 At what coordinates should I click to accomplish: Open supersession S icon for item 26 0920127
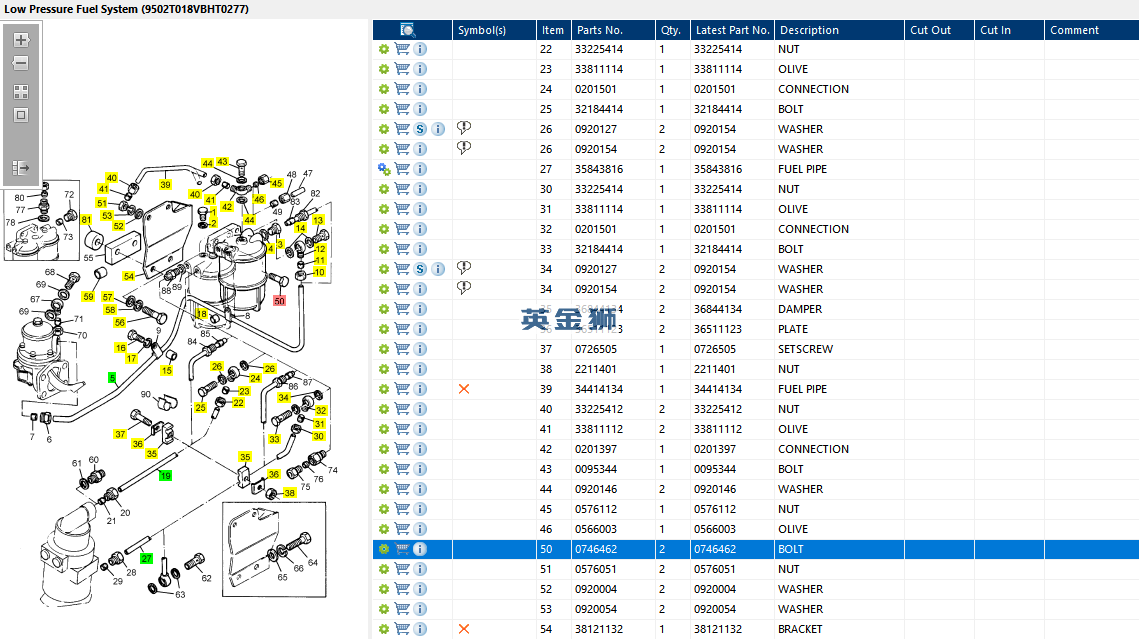click(x=420, y=129)
